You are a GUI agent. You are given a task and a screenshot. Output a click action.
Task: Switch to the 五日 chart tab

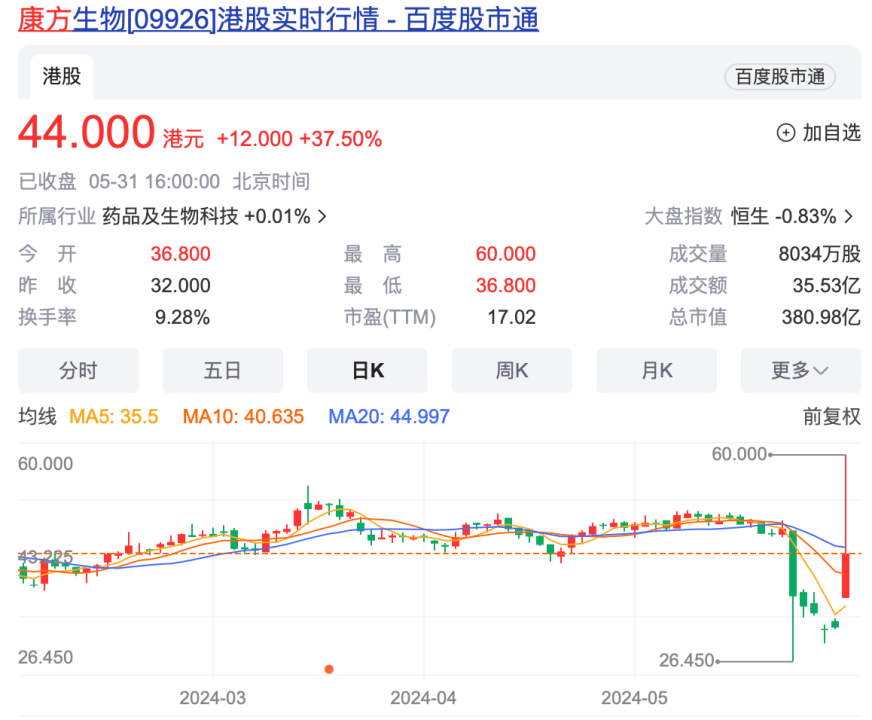click(222, 370)
